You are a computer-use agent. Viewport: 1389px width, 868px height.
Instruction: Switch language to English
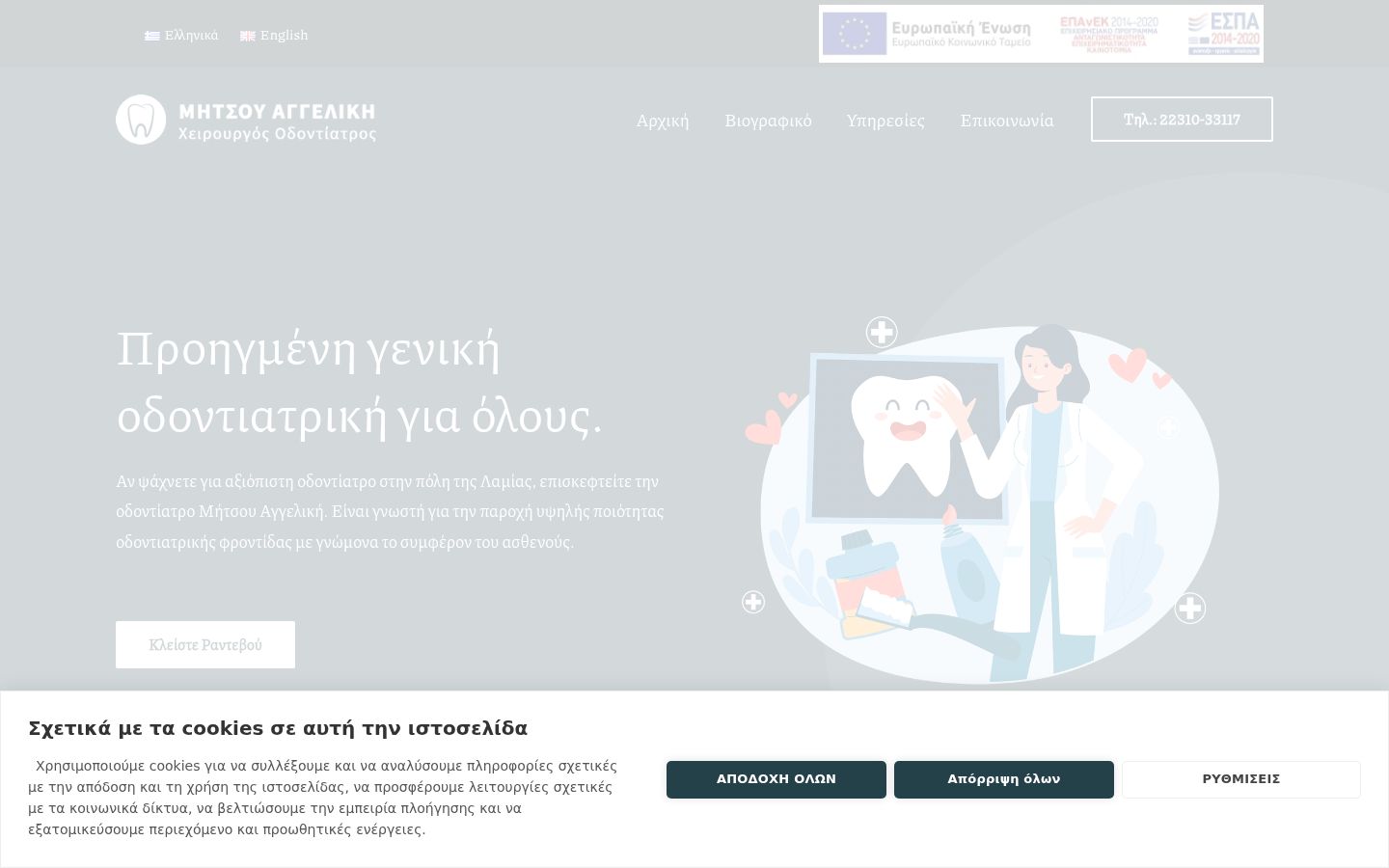[x=274, y=36]
